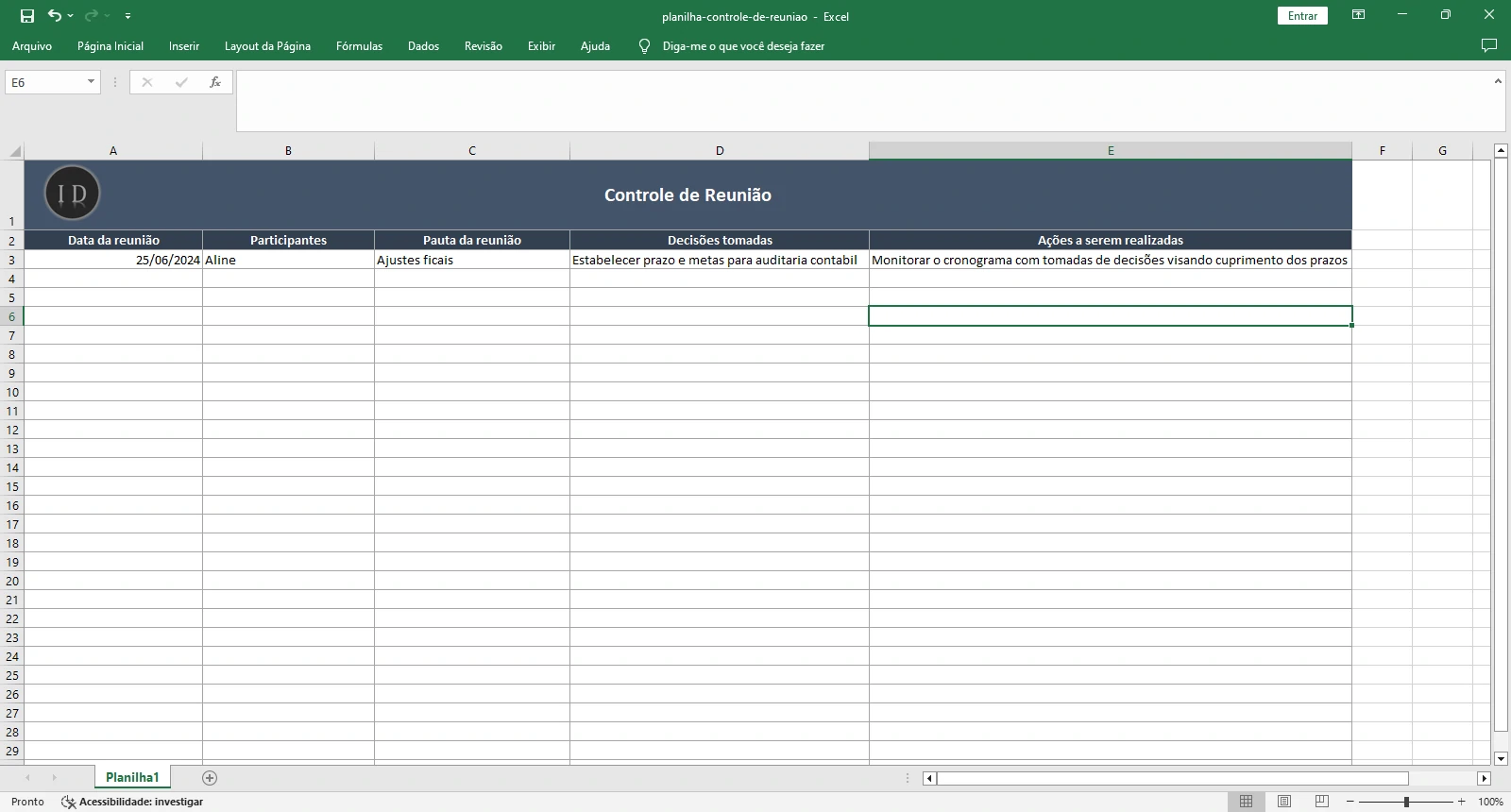
Task: Click the Select All corner triangle
Action: click(x=14, y=151)
